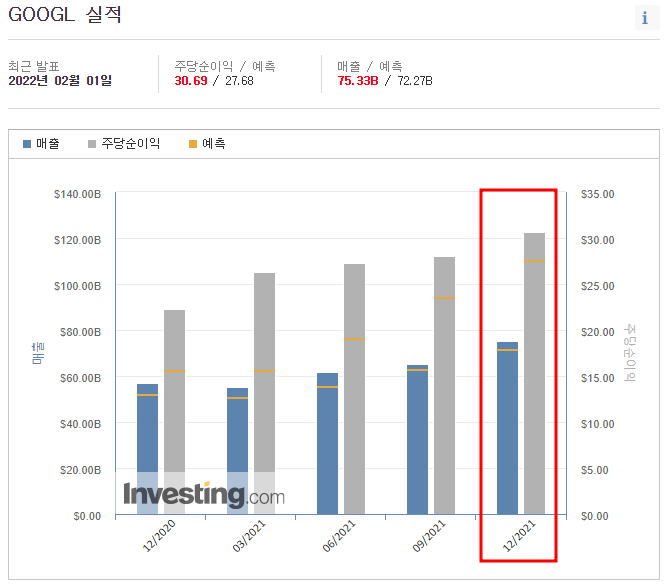Click forecast marker on 09/2021 EPS bar
Screen dimensions: 666x586
tap(445, 298)
